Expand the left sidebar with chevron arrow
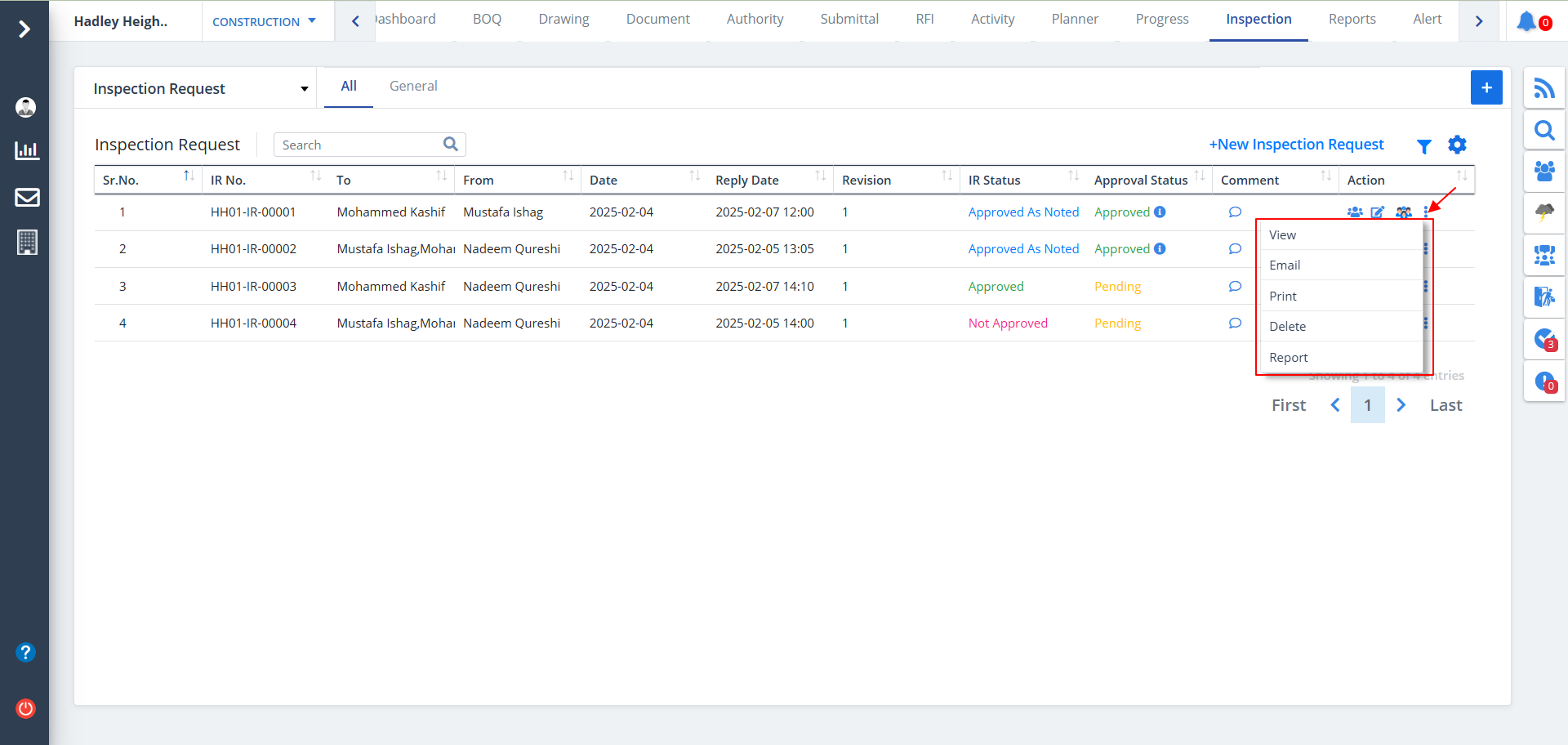1568x745 pixels. (x=24, y=29)
